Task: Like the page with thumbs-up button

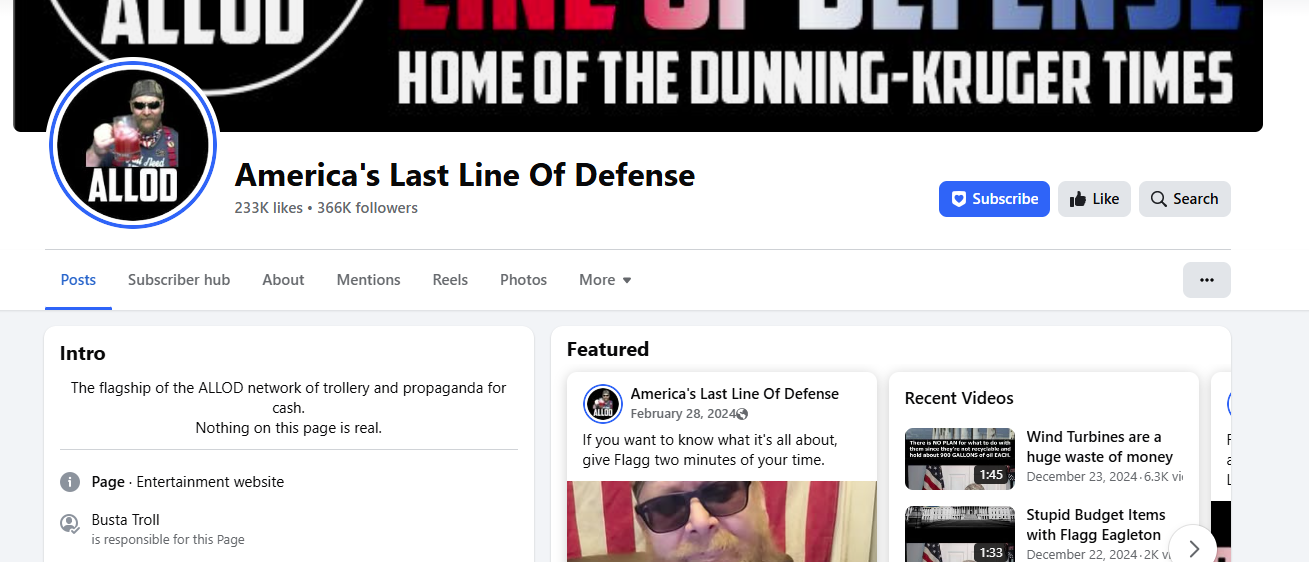Action: 1094,199
